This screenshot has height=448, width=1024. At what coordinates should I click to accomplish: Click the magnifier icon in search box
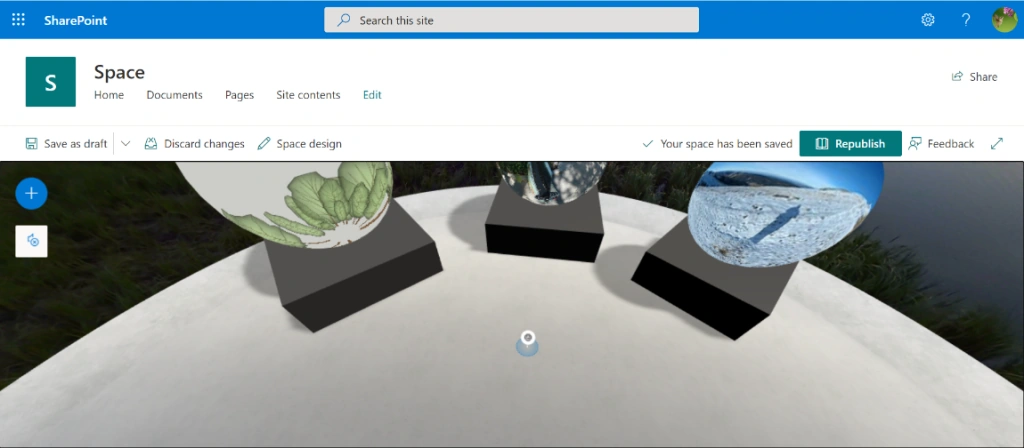tap(344, 20)
